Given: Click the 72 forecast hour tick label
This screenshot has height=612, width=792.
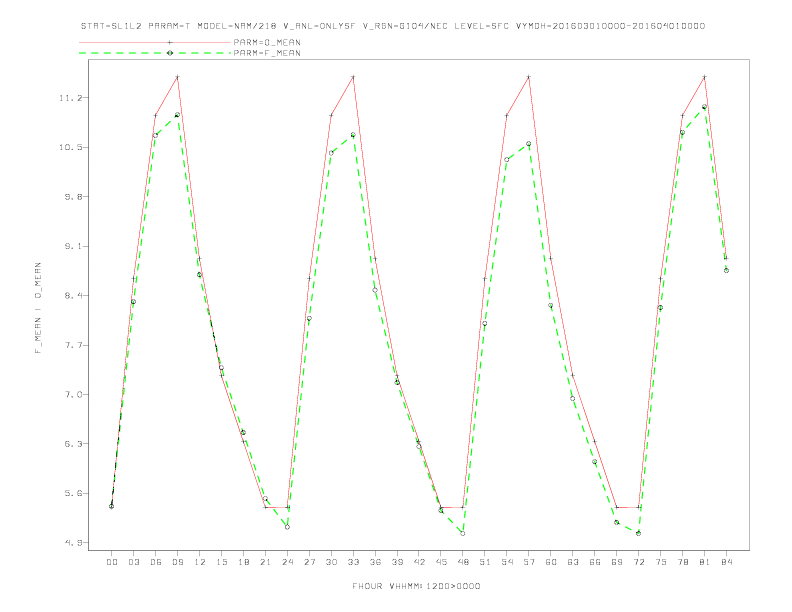Looking at the screenshot, I should [x=639, y=562].
